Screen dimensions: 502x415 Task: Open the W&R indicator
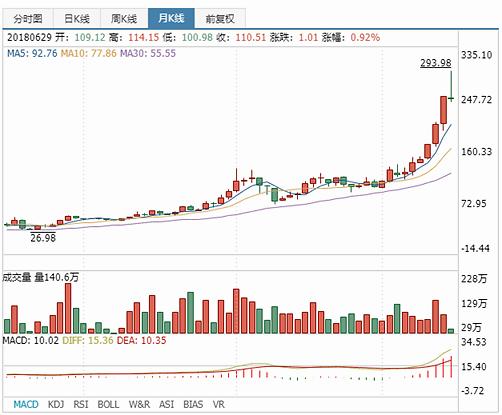pos(139,404)
